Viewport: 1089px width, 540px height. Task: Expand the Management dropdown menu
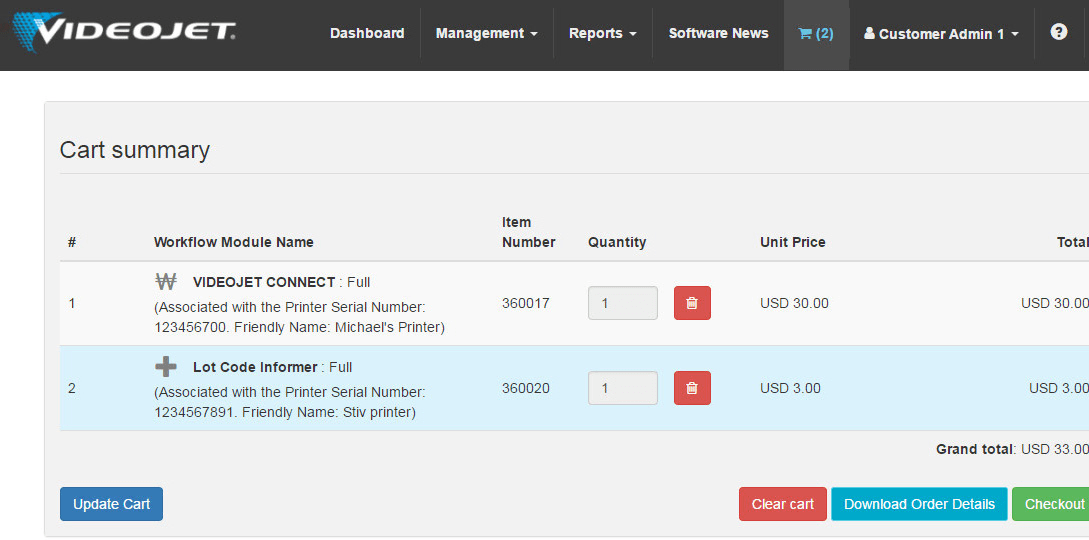(x=486, y=33)
